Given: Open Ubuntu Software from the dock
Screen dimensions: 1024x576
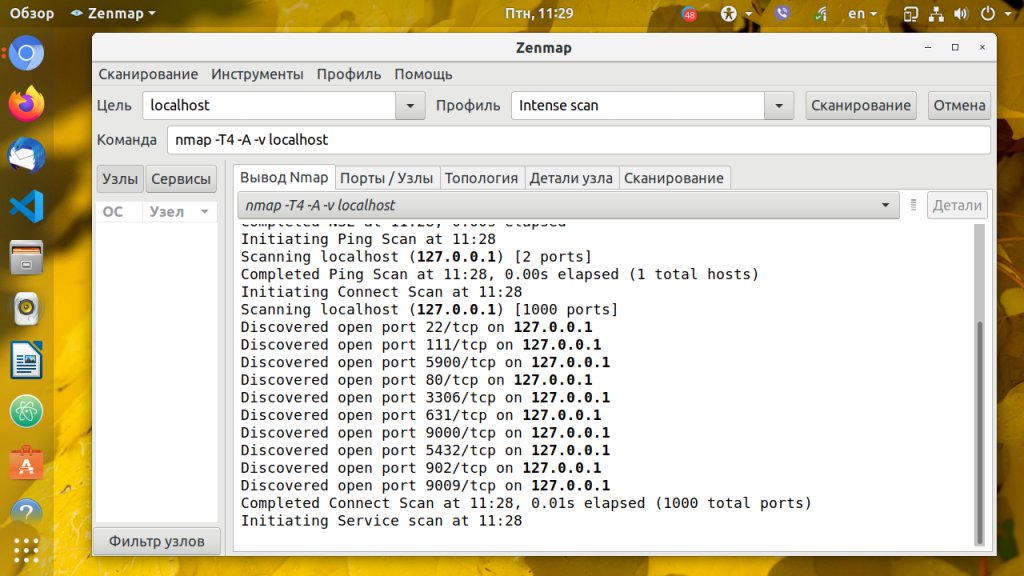Looking at the screenshot, I should [27, 463].
